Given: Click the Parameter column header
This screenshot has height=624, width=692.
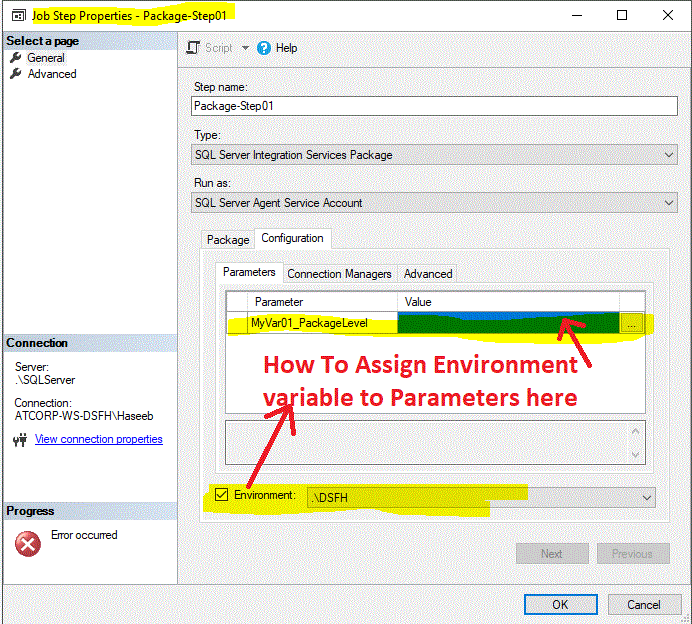Looking at the screenshot, I should tap(322, 302).
